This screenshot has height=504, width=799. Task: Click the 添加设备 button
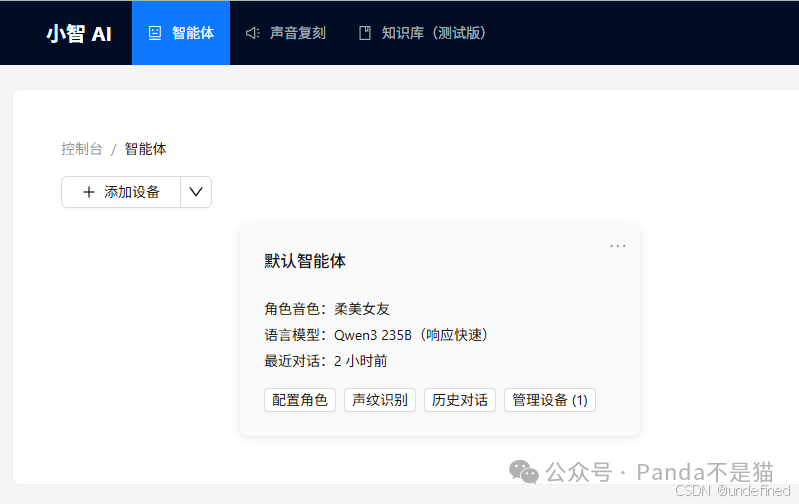pyautogui.click(x=121, y=192)
